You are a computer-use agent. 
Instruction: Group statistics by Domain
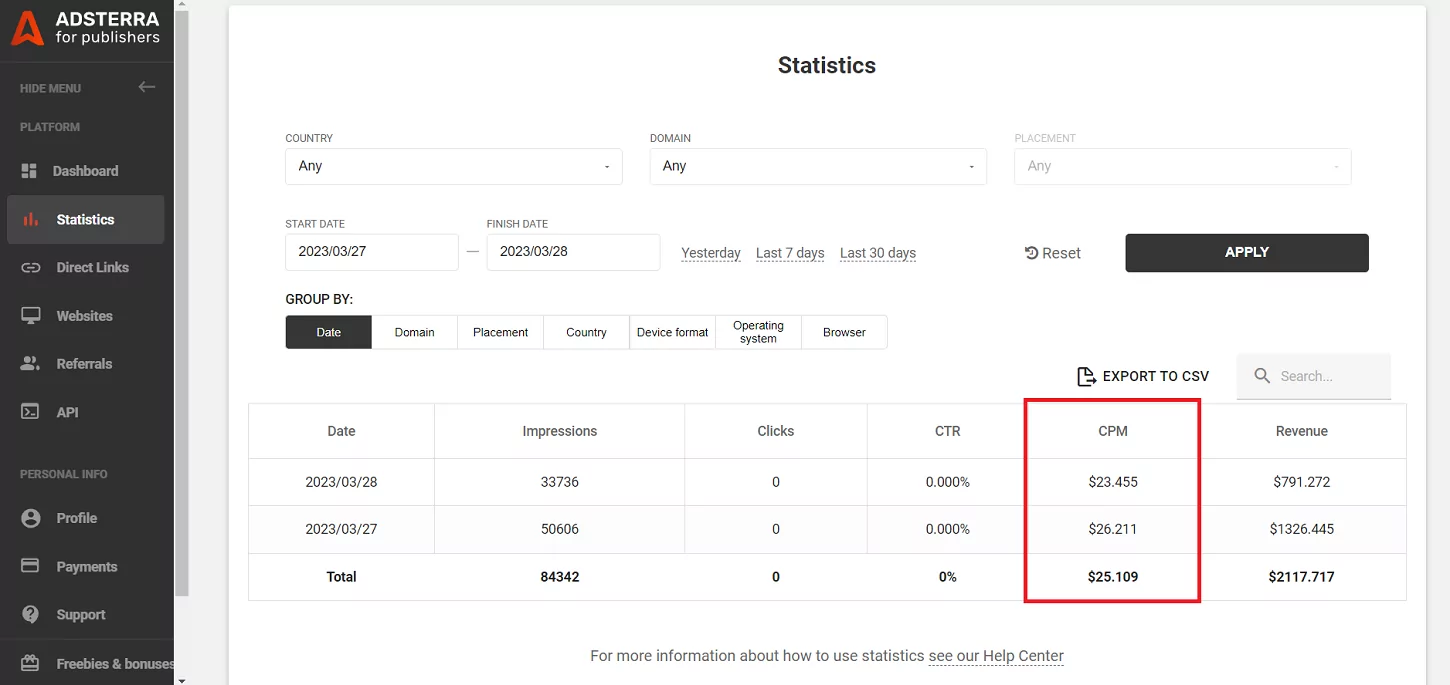coord(414,332)
